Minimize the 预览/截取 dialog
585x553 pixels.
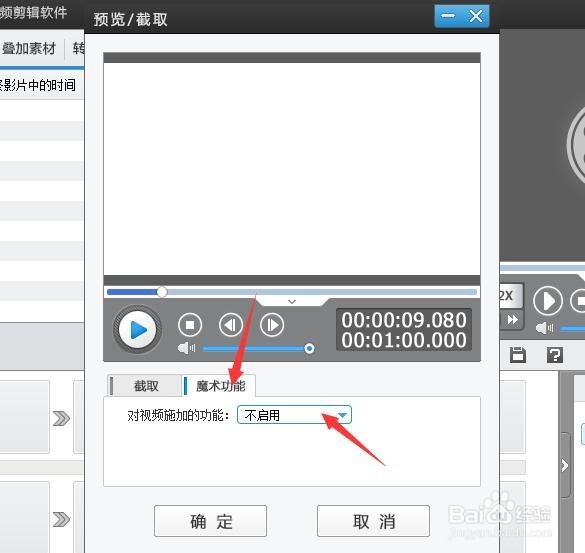click(448, 16)
